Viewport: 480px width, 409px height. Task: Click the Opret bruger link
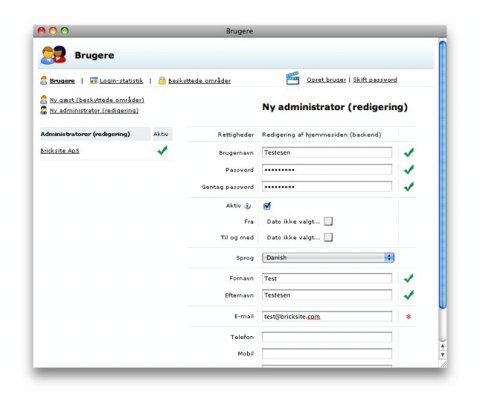pos(326,80)
